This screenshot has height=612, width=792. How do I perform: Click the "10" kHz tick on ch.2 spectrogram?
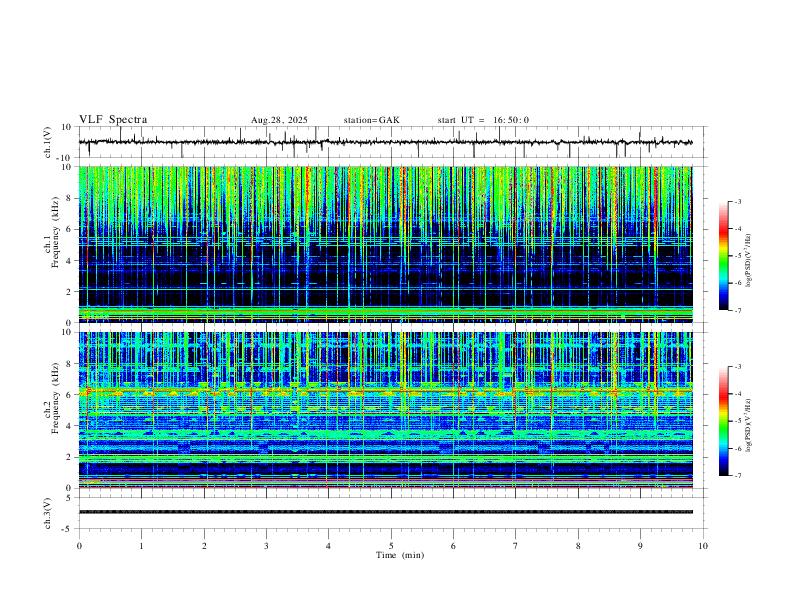point(67,332)
